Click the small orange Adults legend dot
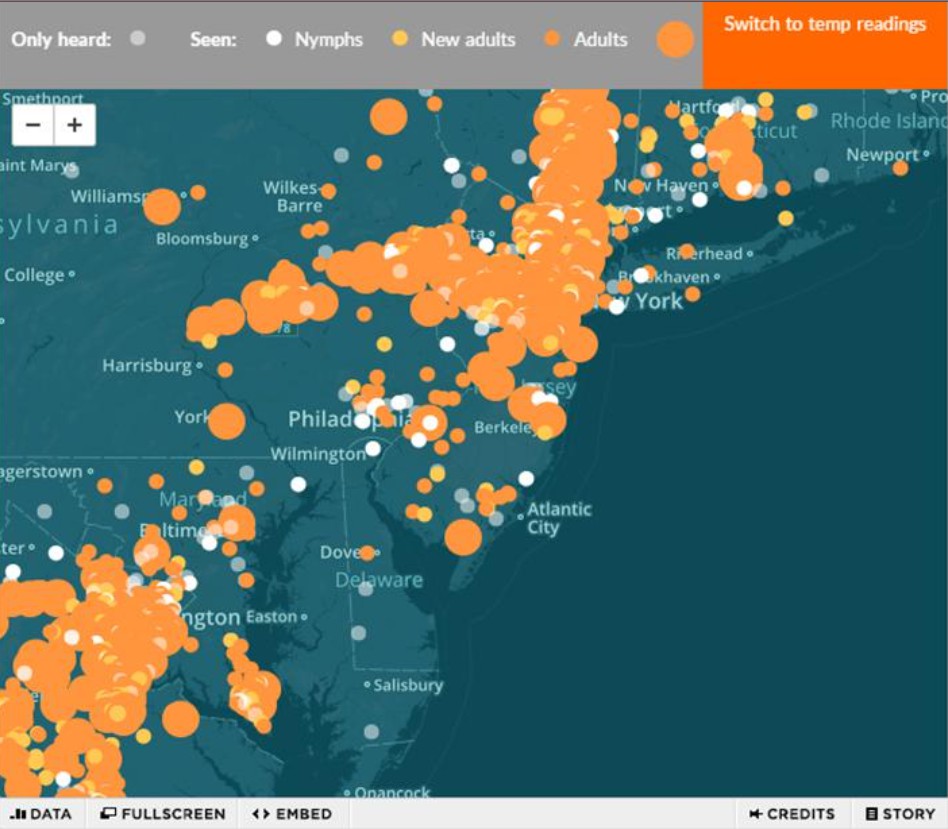This screenshot has width=948, height=829. [x=552, y=39]
